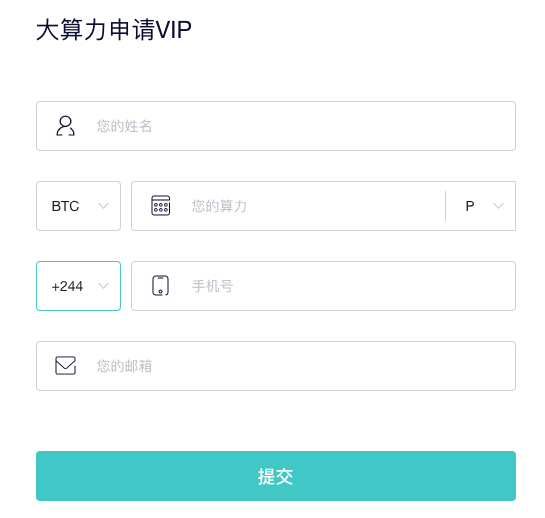This screenshot has width=545, height=518.
Task: Focus the 手机号 phone number field
Action: coord(323,286)
